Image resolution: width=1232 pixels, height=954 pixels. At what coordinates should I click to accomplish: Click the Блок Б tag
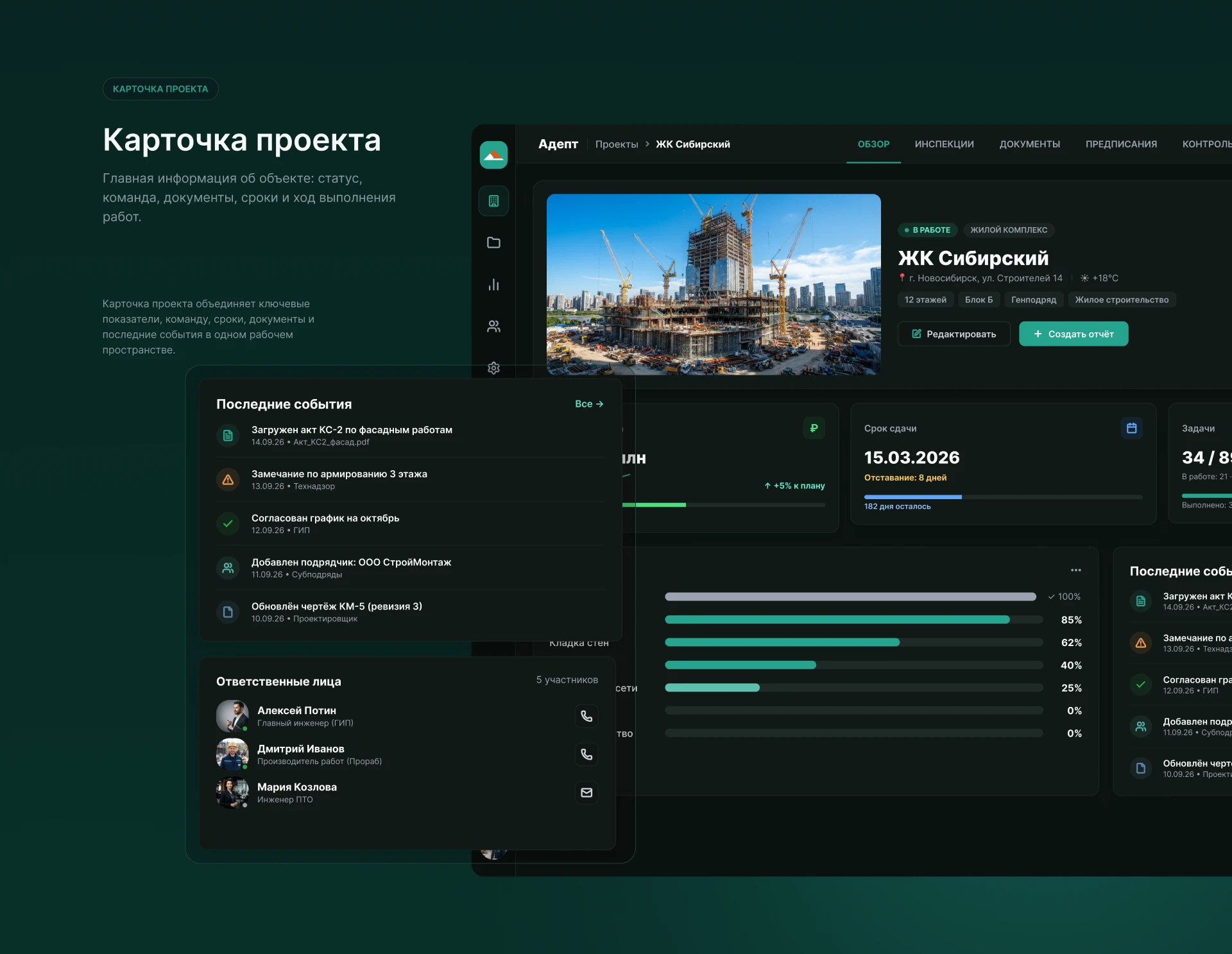click(979, 300)
